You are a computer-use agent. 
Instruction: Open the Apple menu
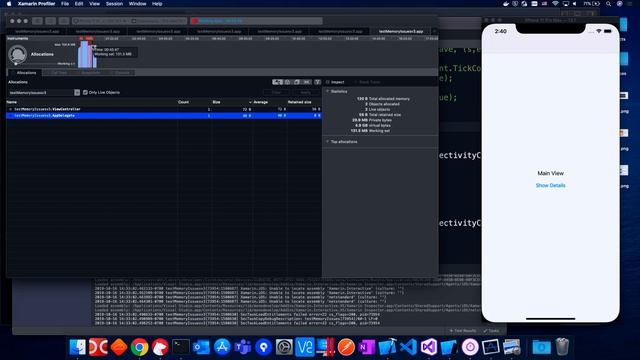(9, 4)
